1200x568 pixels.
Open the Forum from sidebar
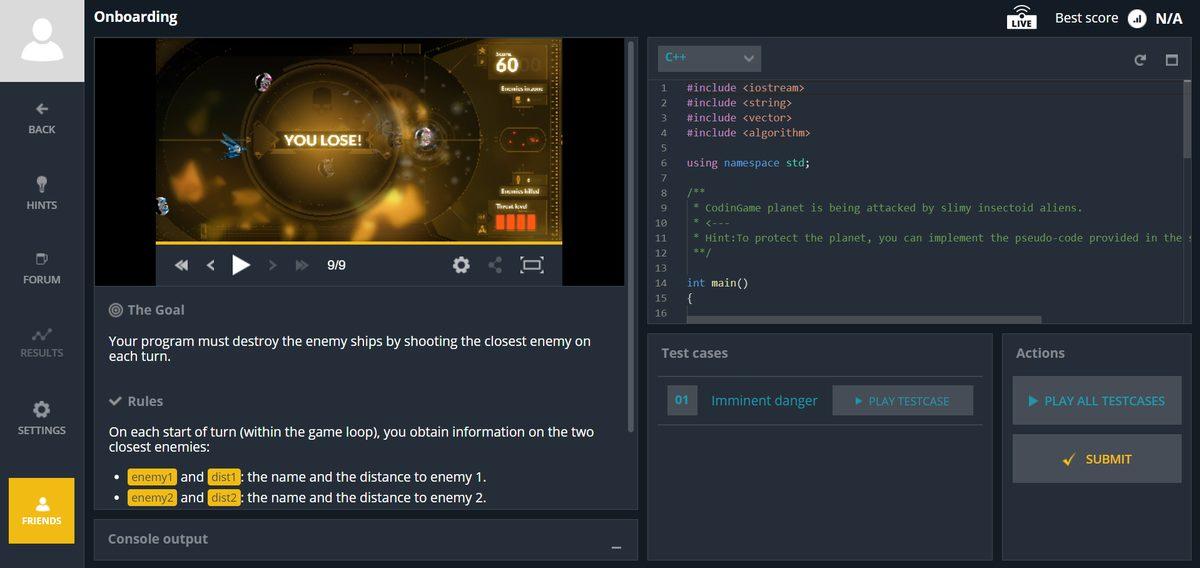tap(42, 267)
